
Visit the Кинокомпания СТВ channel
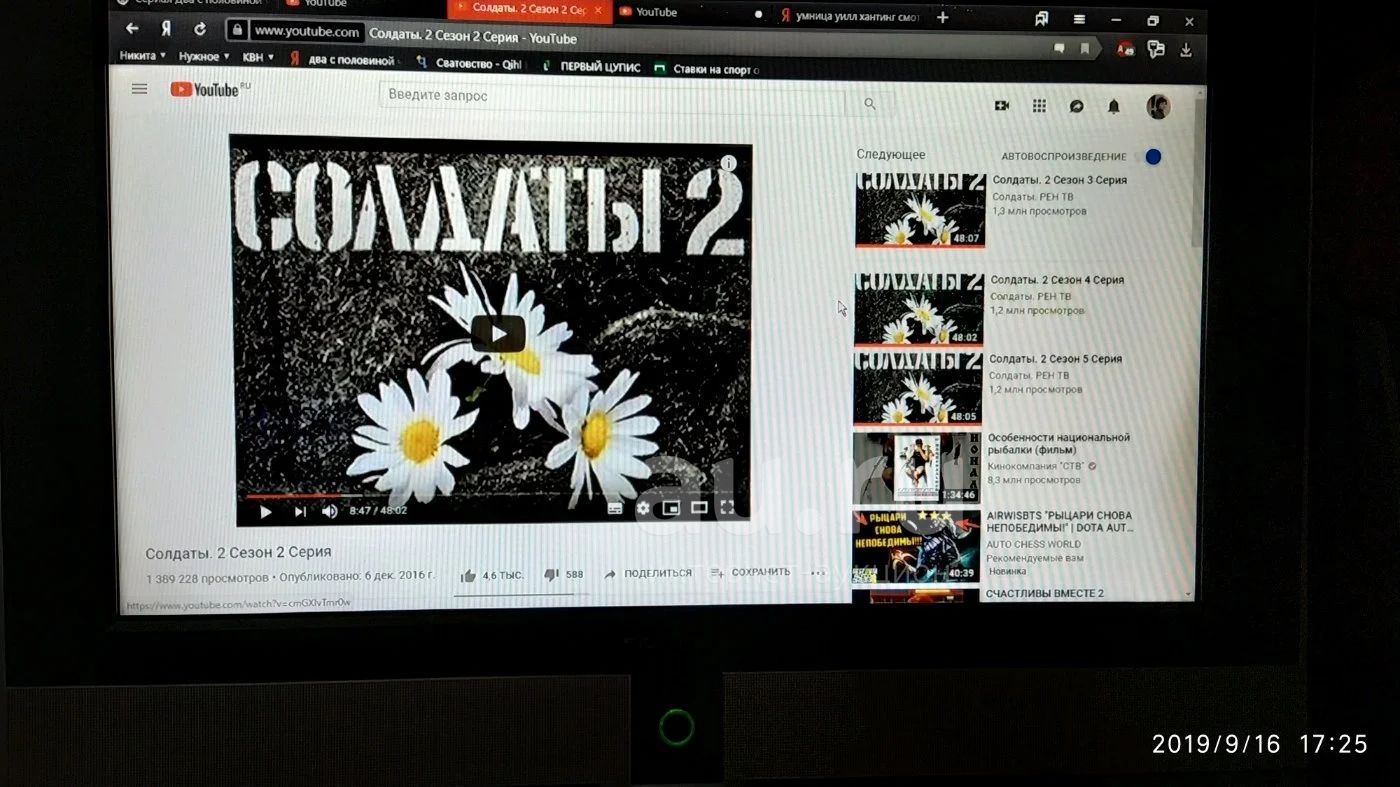tap(1037, 466)
